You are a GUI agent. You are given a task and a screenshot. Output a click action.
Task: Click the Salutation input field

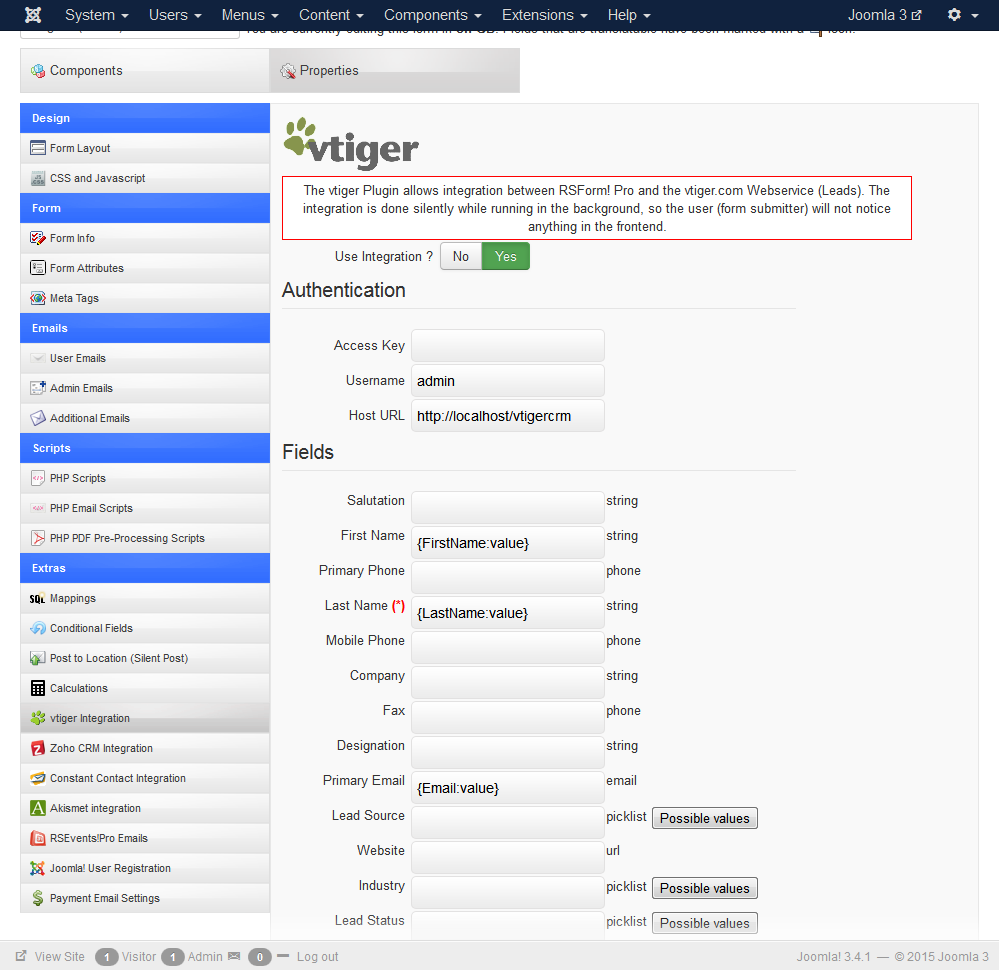(x=508, y=507)
